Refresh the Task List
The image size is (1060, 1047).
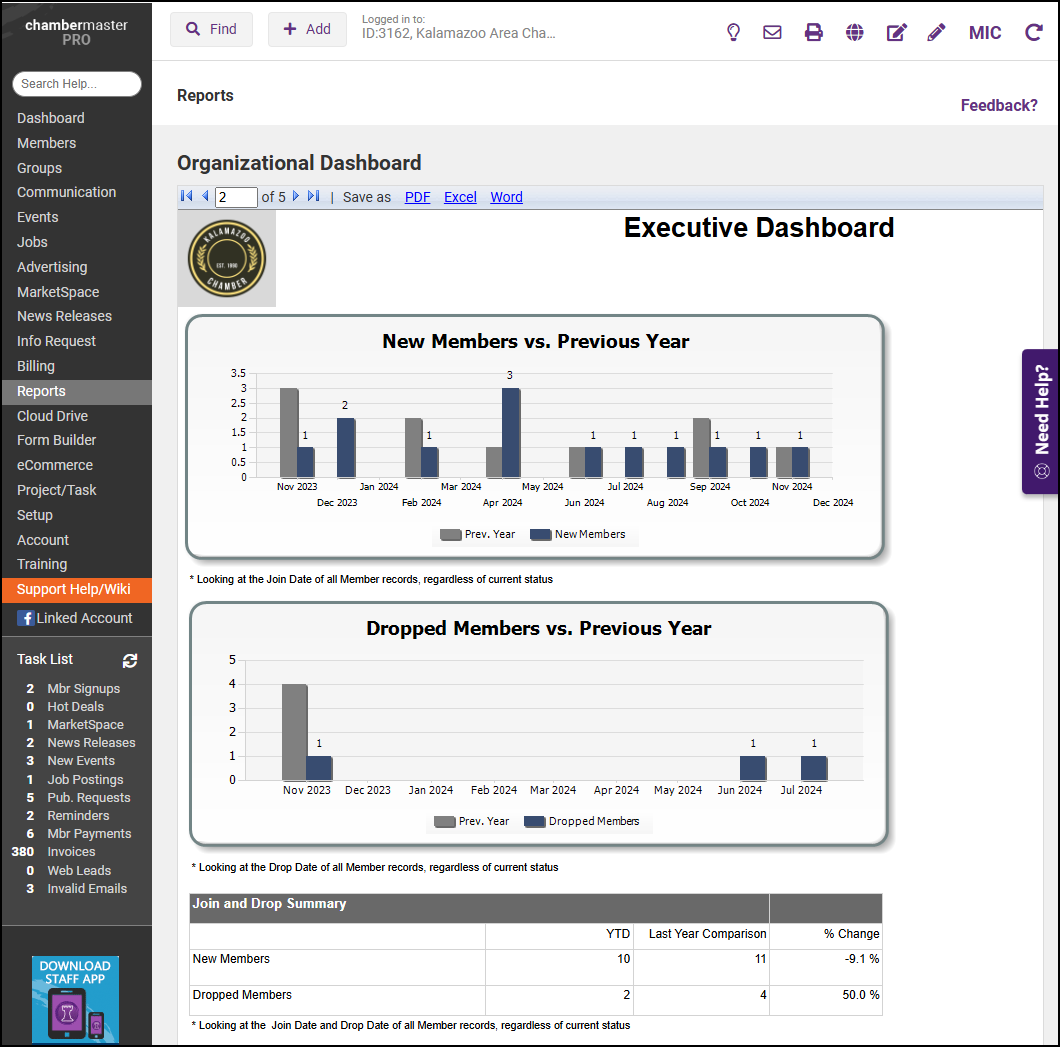[130, 660]
